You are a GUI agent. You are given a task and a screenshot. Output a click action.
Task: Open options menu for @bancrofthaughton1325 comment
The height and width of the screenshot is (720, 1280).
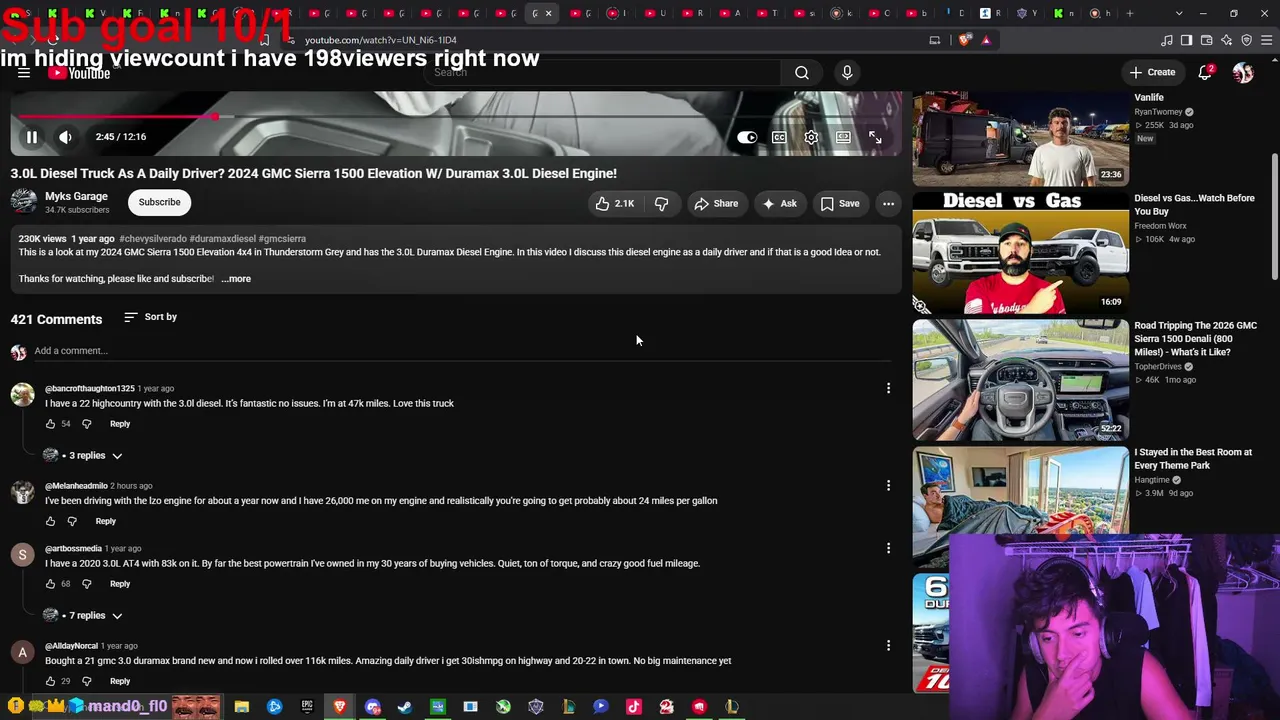pyautogui.click(x=888, y=388)
